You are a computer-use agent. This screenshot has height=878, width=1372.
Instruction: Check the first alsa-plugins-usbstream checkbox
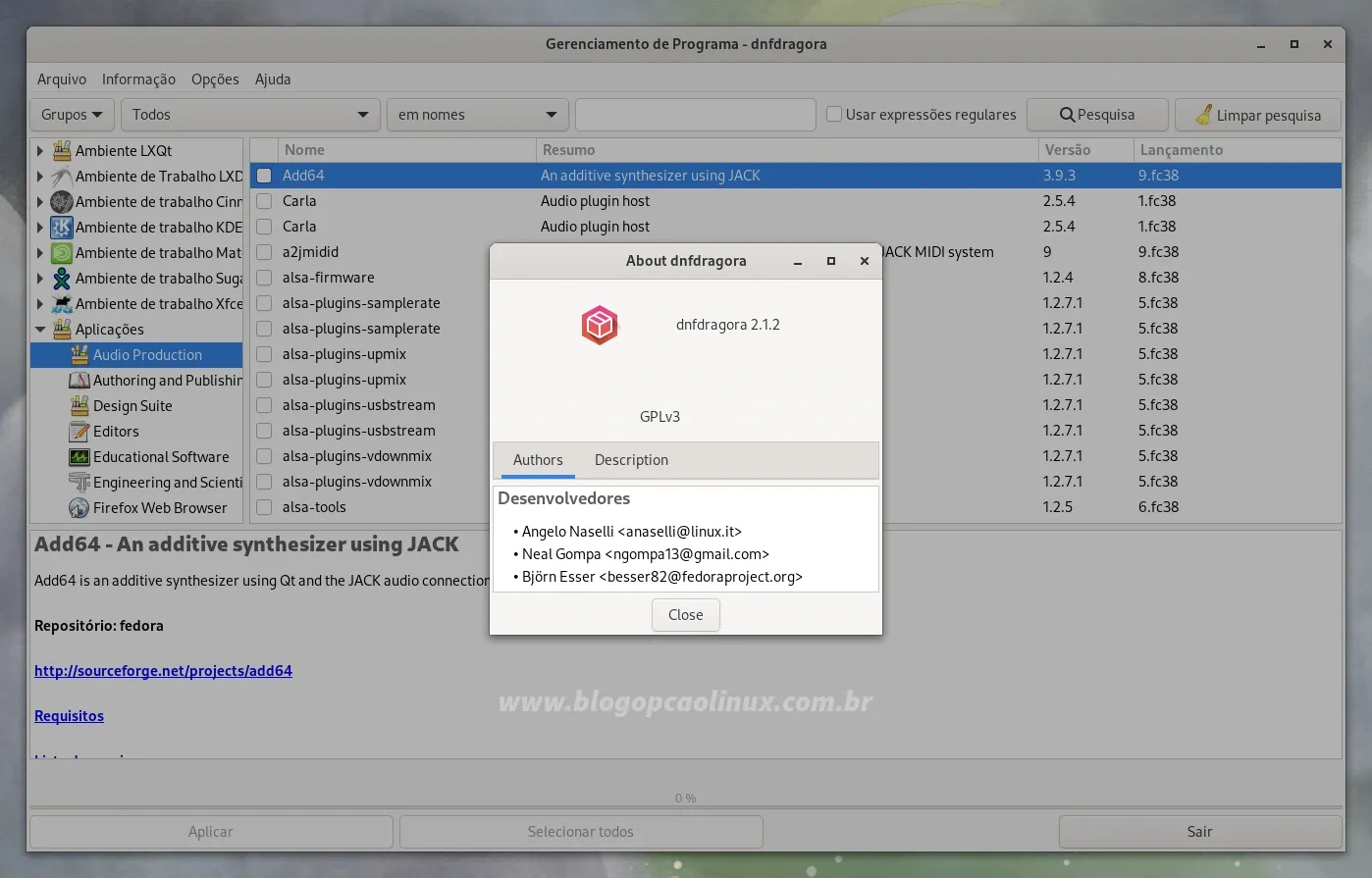[264, 405]
